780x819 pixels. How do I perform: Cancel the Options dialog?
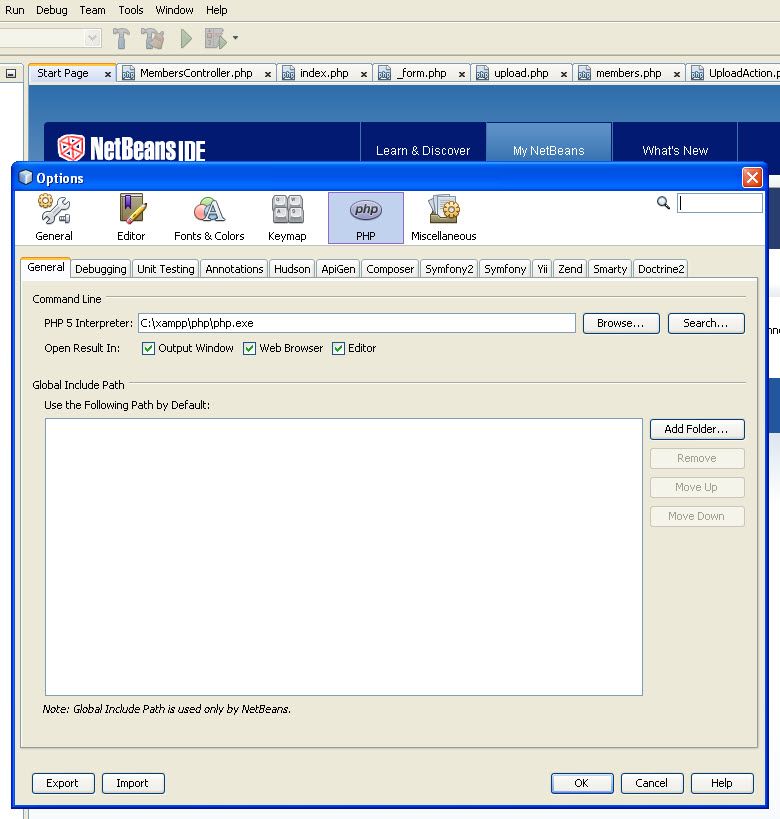pos(651,783)
